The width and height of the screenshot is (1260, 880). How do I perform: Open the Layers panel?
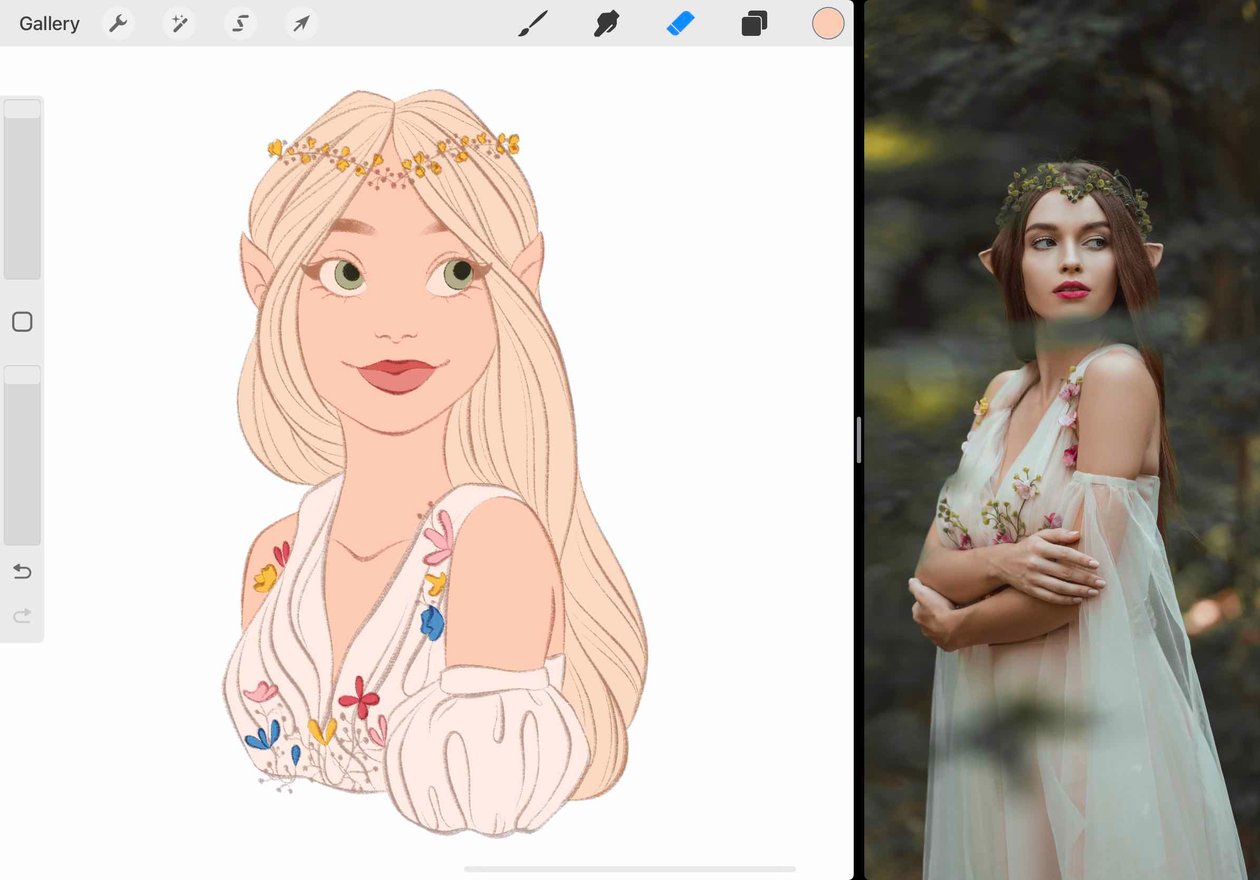pyautogui.click(x=754, y=23)
